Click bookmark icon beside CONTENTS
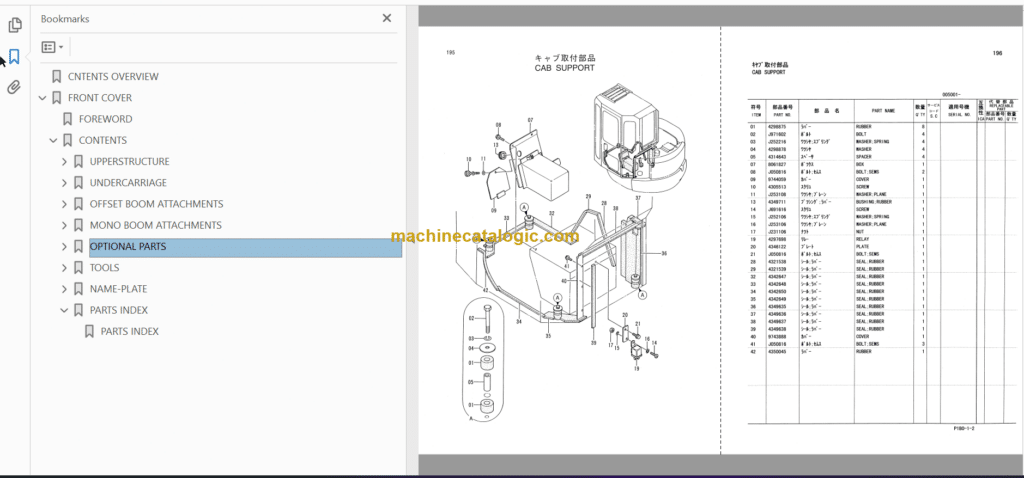Viewport: 1024px width, 478px height. 67,140
